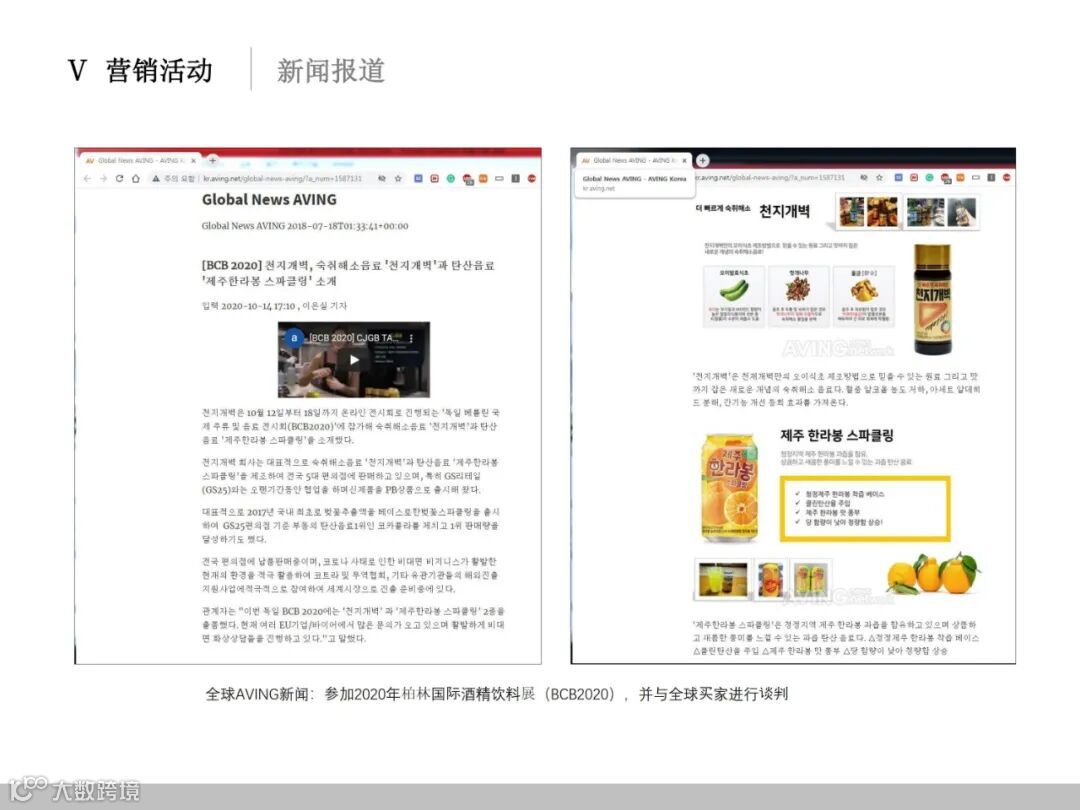Open fourth product photo thumbnail beside 천지개벽 title
The height and width of the screenshot is (810, 1080).
pyautogui.click(x=962, y=212)
